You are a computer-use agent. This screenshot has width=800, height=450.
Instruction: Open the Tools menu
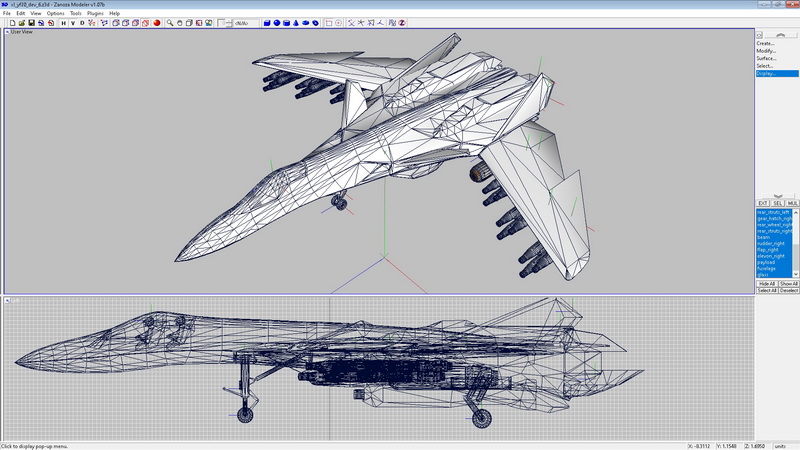click(x=76, y=13)
